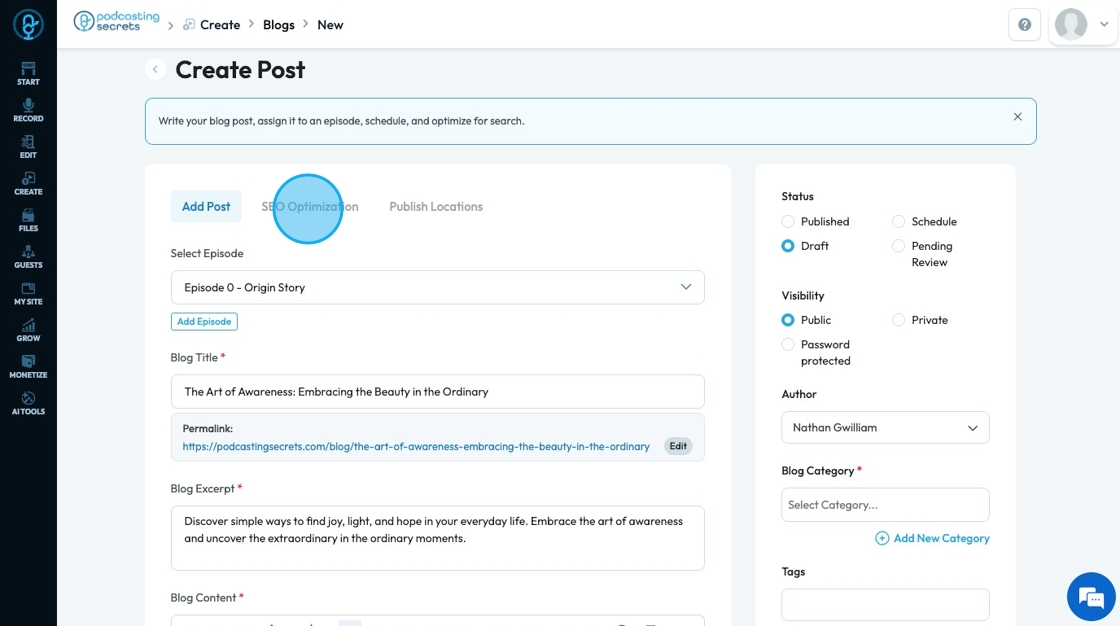
Task: Open the Files sidebar section
Action: 28,220
